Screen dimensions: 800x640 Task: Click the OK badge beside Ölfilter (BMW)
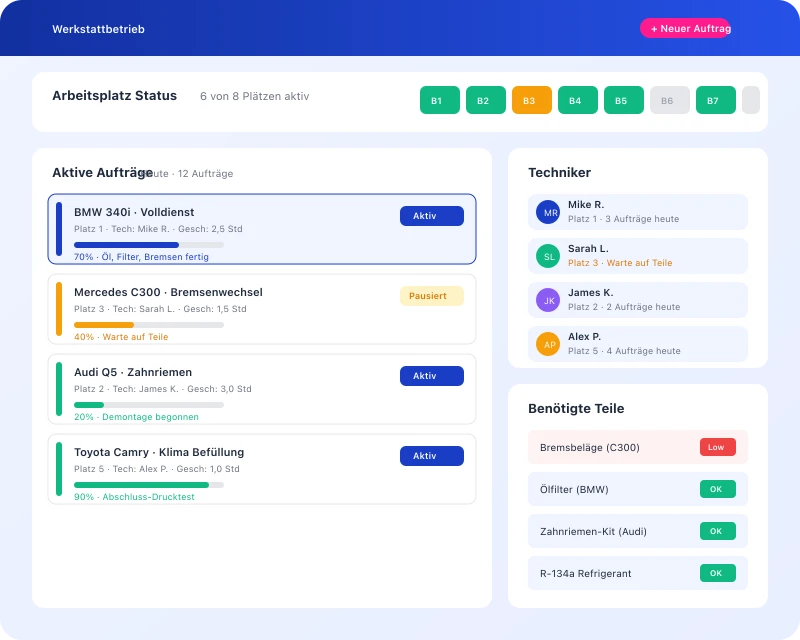715,489
